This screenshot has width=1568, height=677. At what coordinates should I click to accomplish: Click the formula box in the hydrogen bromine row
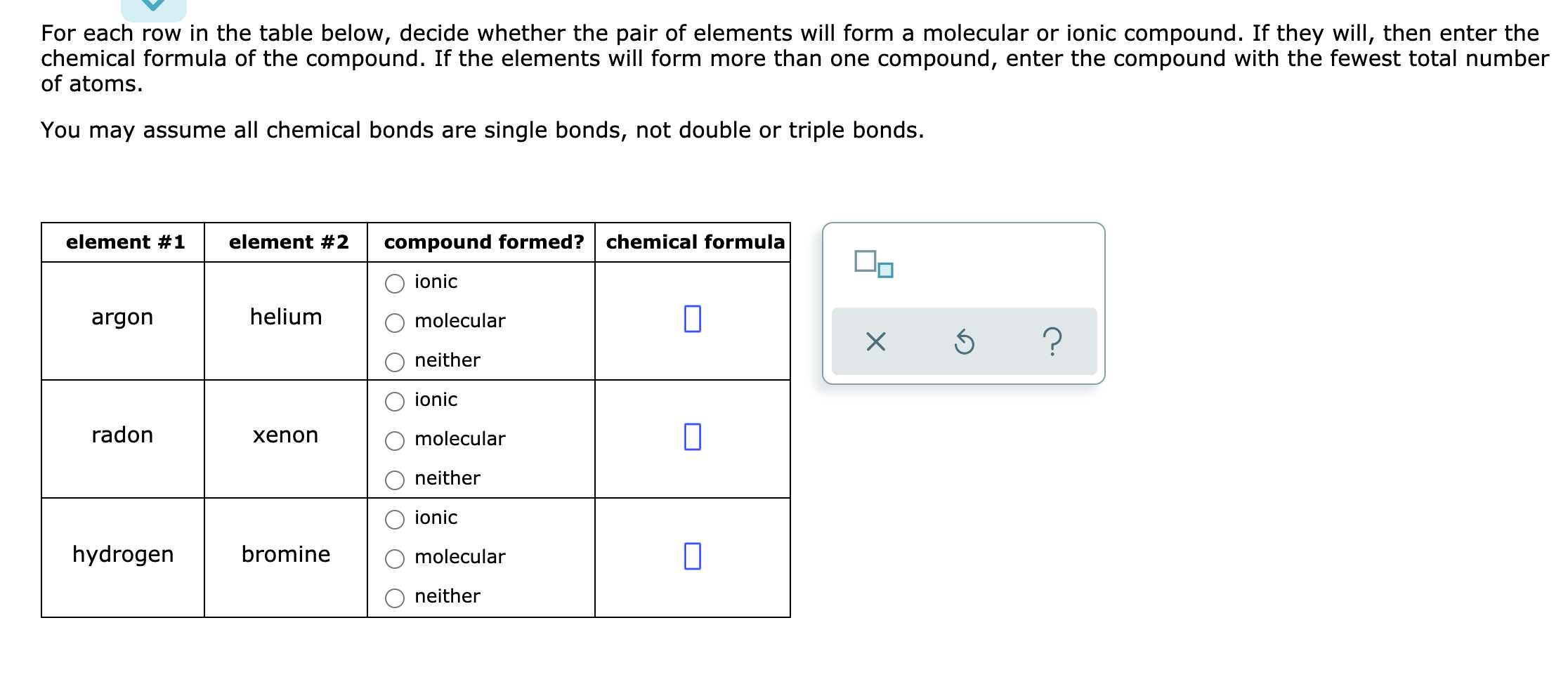pyautogui.click(x=693, y=557)
